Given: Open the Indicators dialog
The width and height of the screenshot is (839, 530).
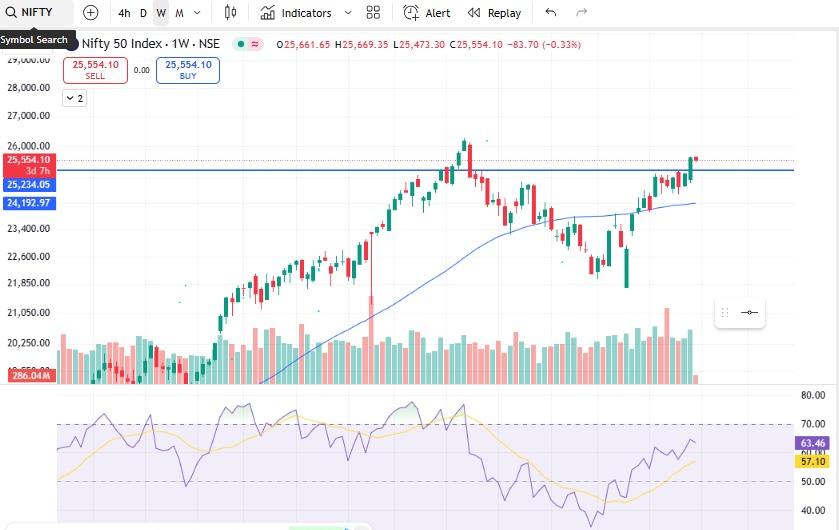Looking at the screenshot, I should 296,13.
